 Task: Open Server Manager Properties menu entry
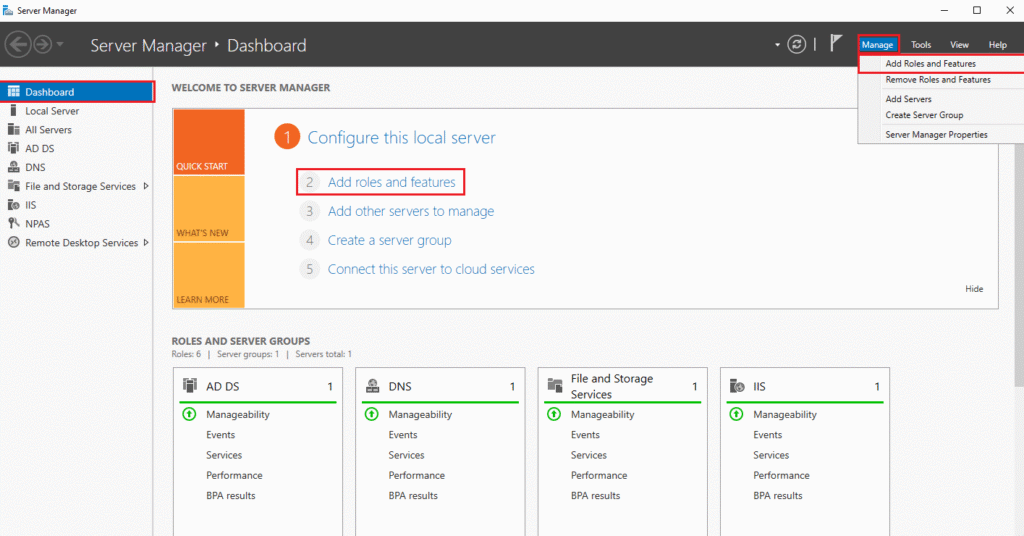click(x=941, y=134)
